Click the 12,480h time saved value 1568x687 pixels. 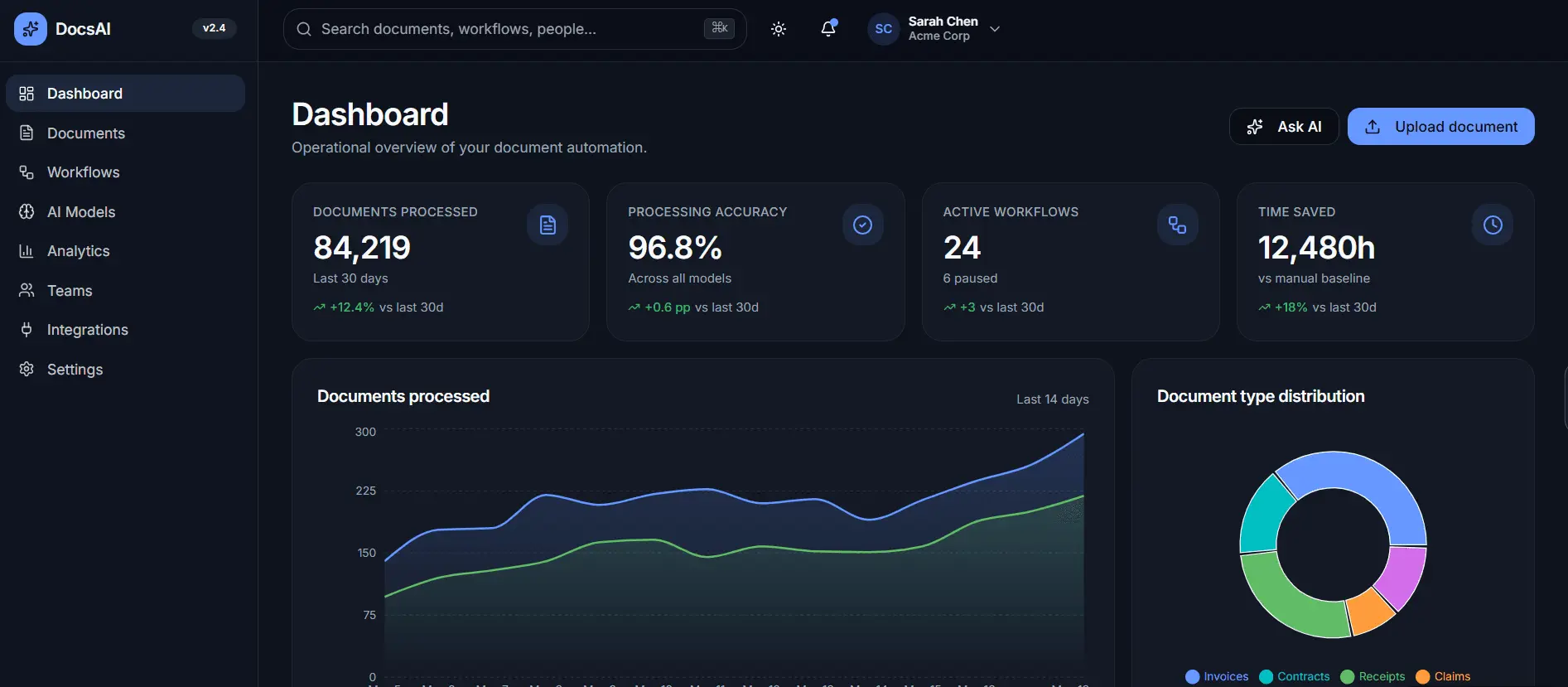(1316, 248)
